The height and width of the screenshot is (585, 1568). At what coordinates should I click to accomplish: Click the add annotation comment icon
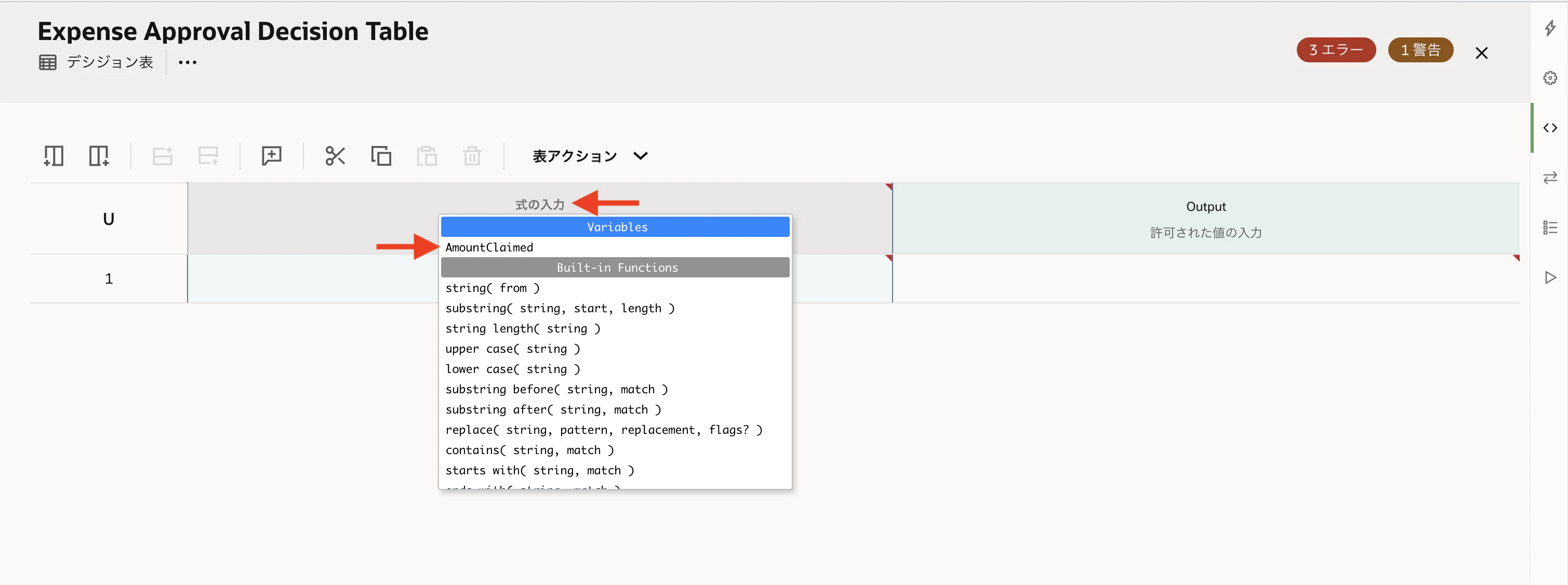click(x=272, y=156)
